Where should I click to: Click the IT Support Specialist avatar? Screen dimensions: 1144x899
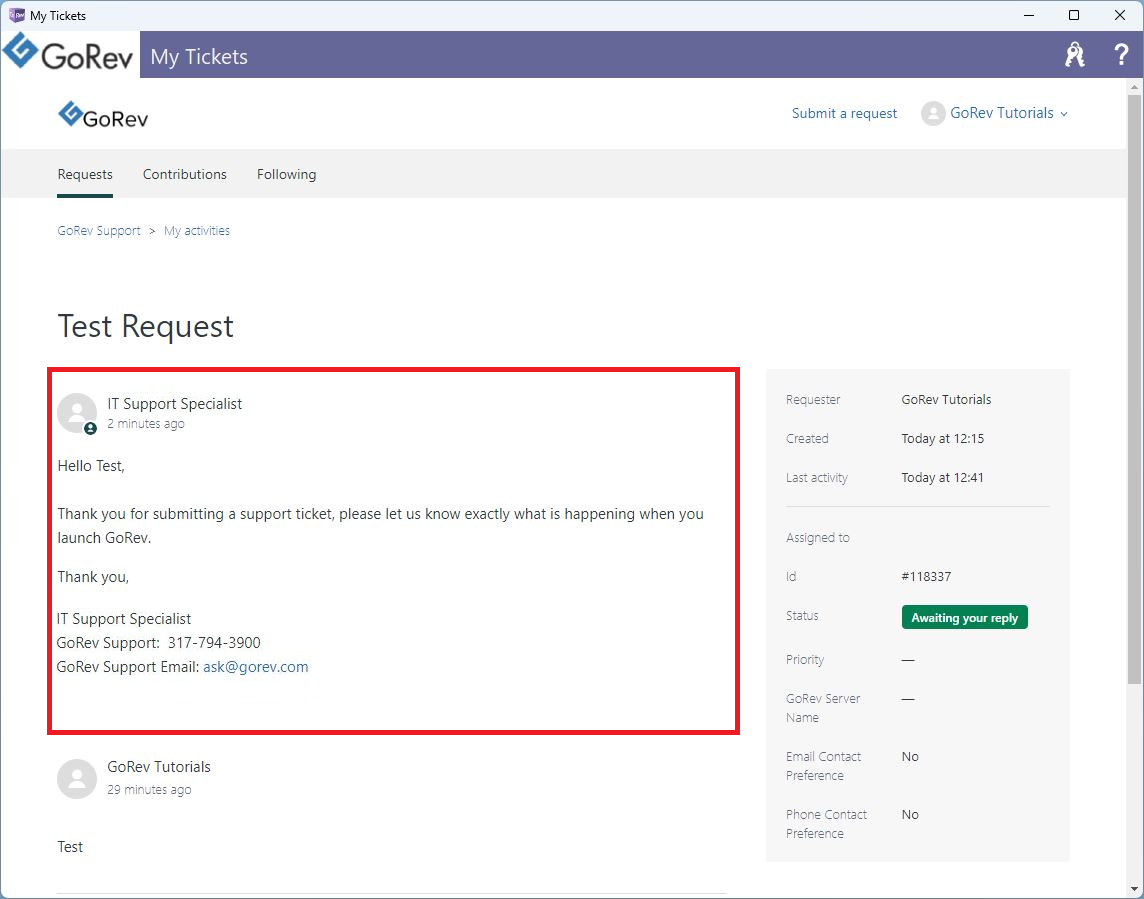[77, 413]
